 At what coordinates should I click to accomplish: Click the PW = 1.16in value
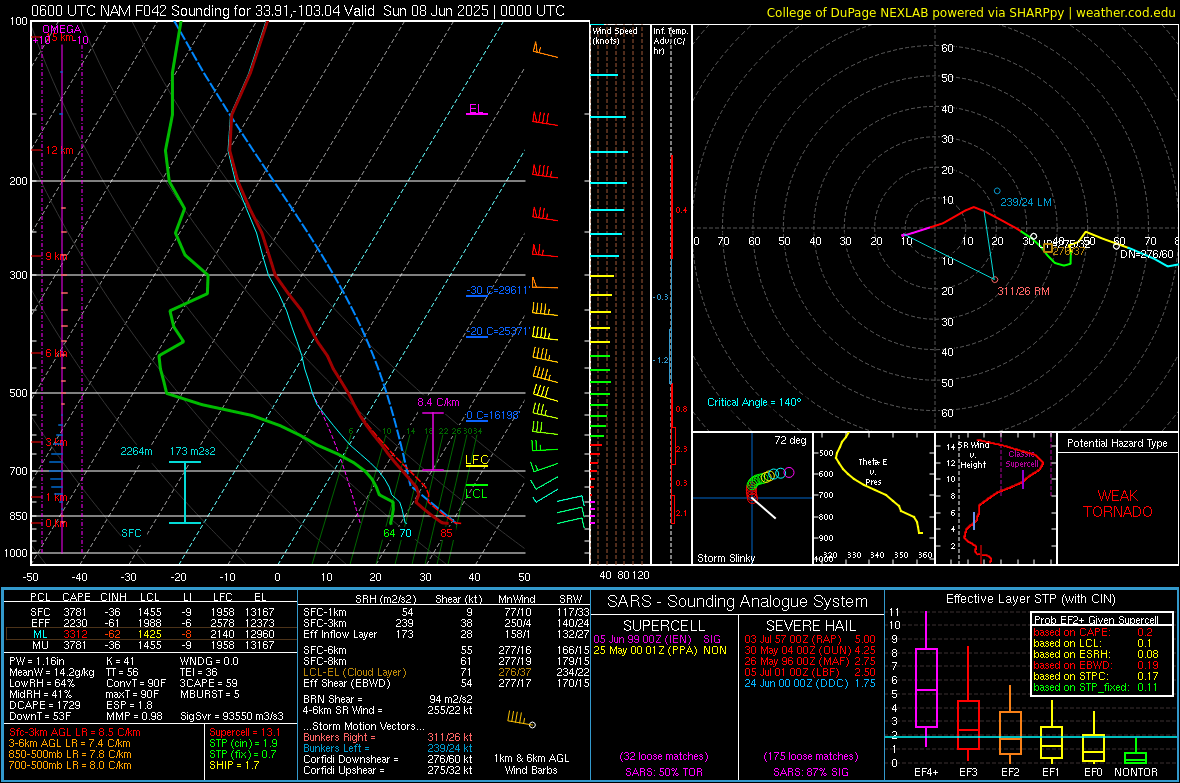[38, 661]
